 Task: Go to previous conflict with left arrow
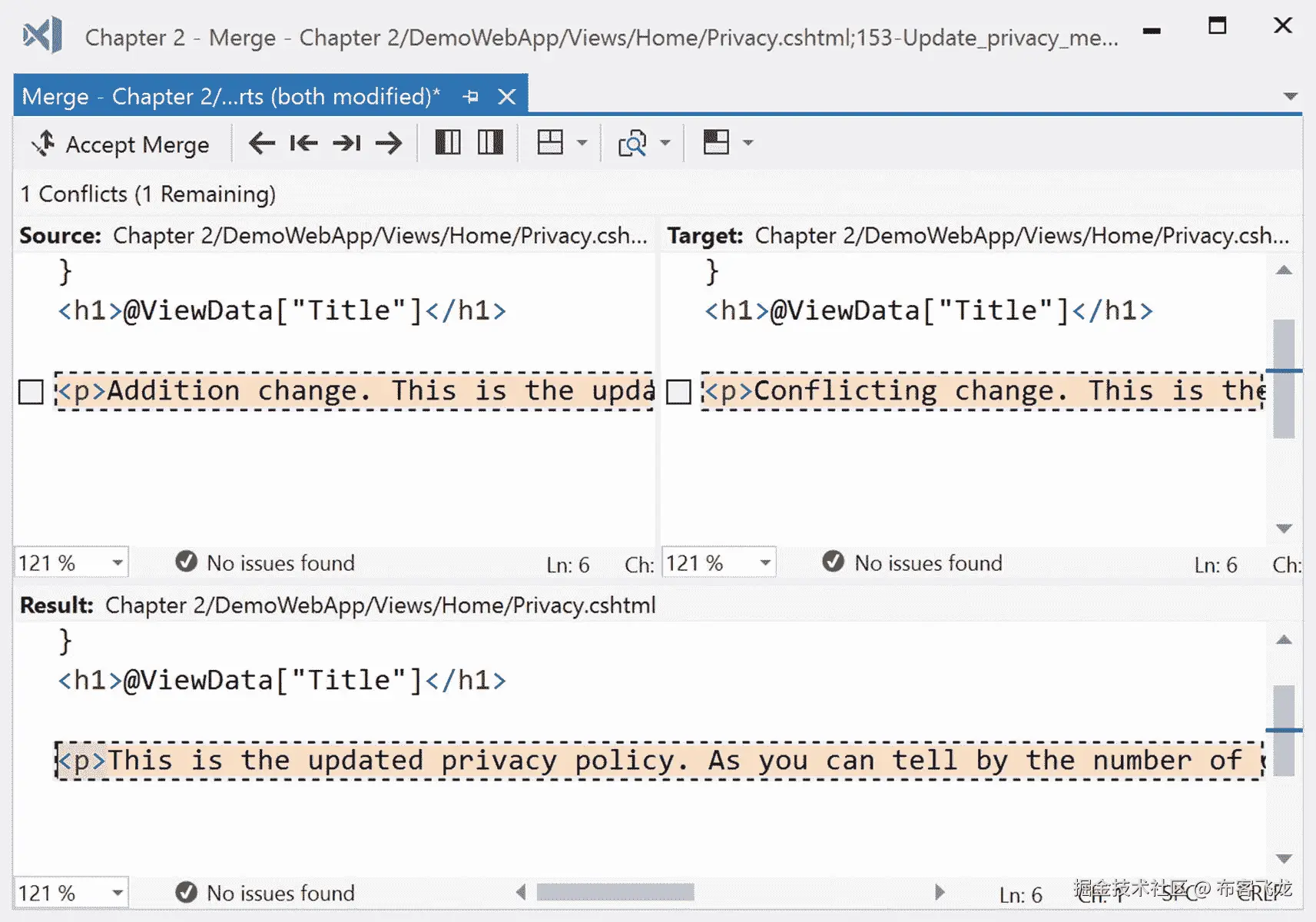[261, 143]
